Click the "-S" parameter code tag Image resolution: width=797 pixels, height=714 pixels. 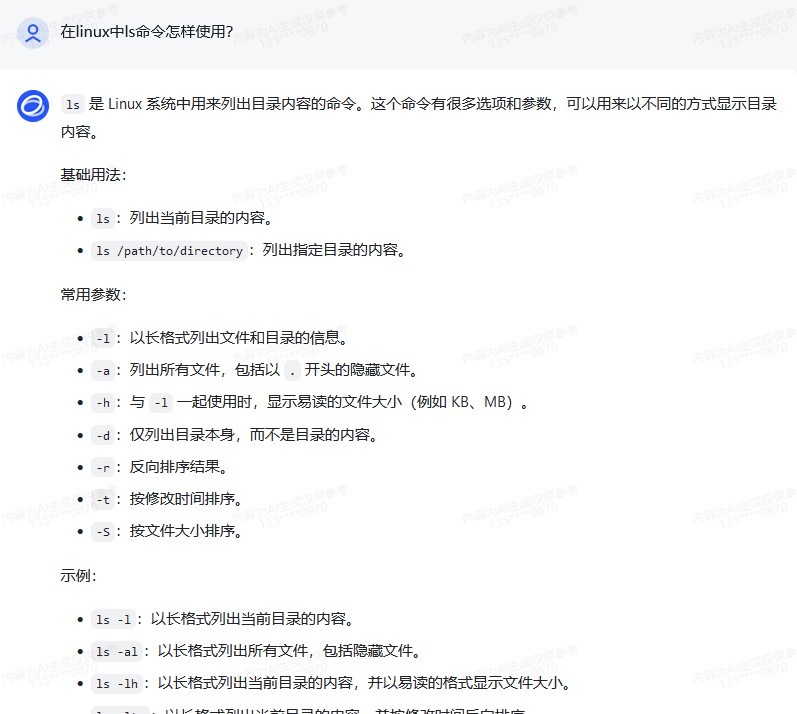pyautogui.click(x=103, y=531)
